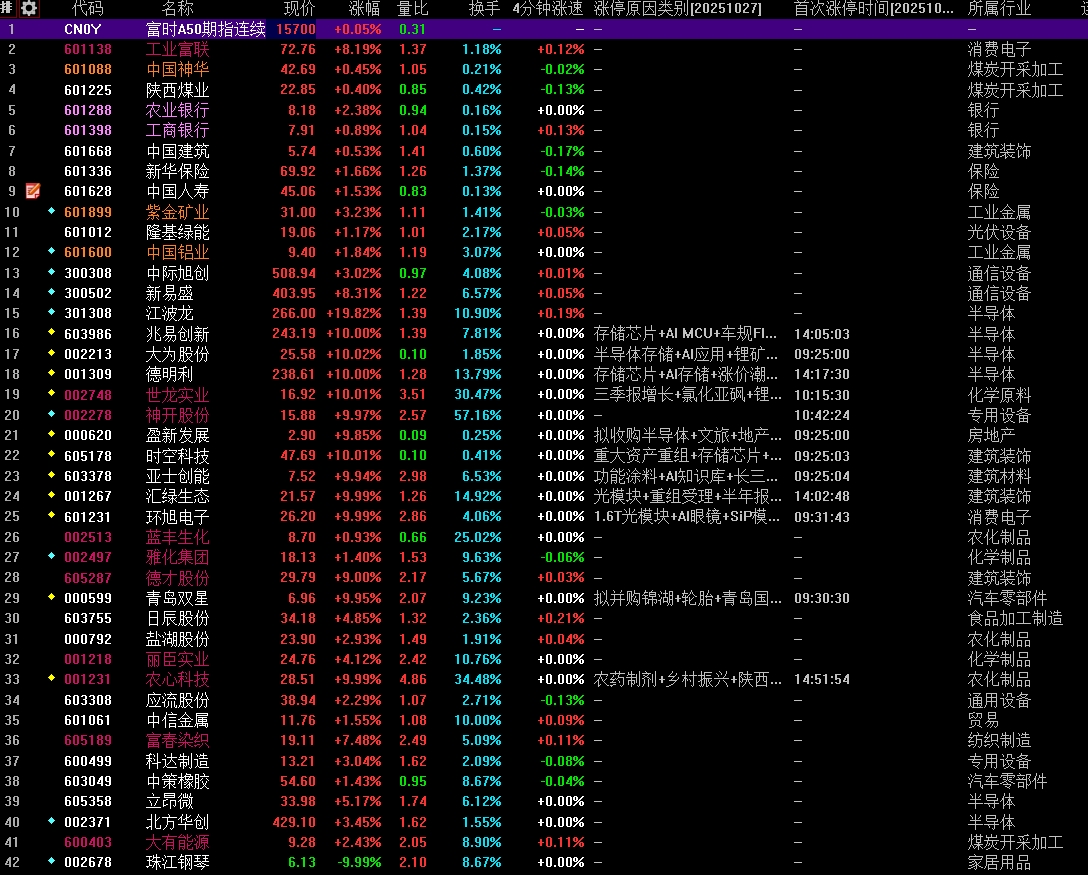This screenshot has width=1088, height=875.
Task: Click the yellow diamond marker beside 002213 大为股份
Action: pyautogui.click(x=51, y=352)
